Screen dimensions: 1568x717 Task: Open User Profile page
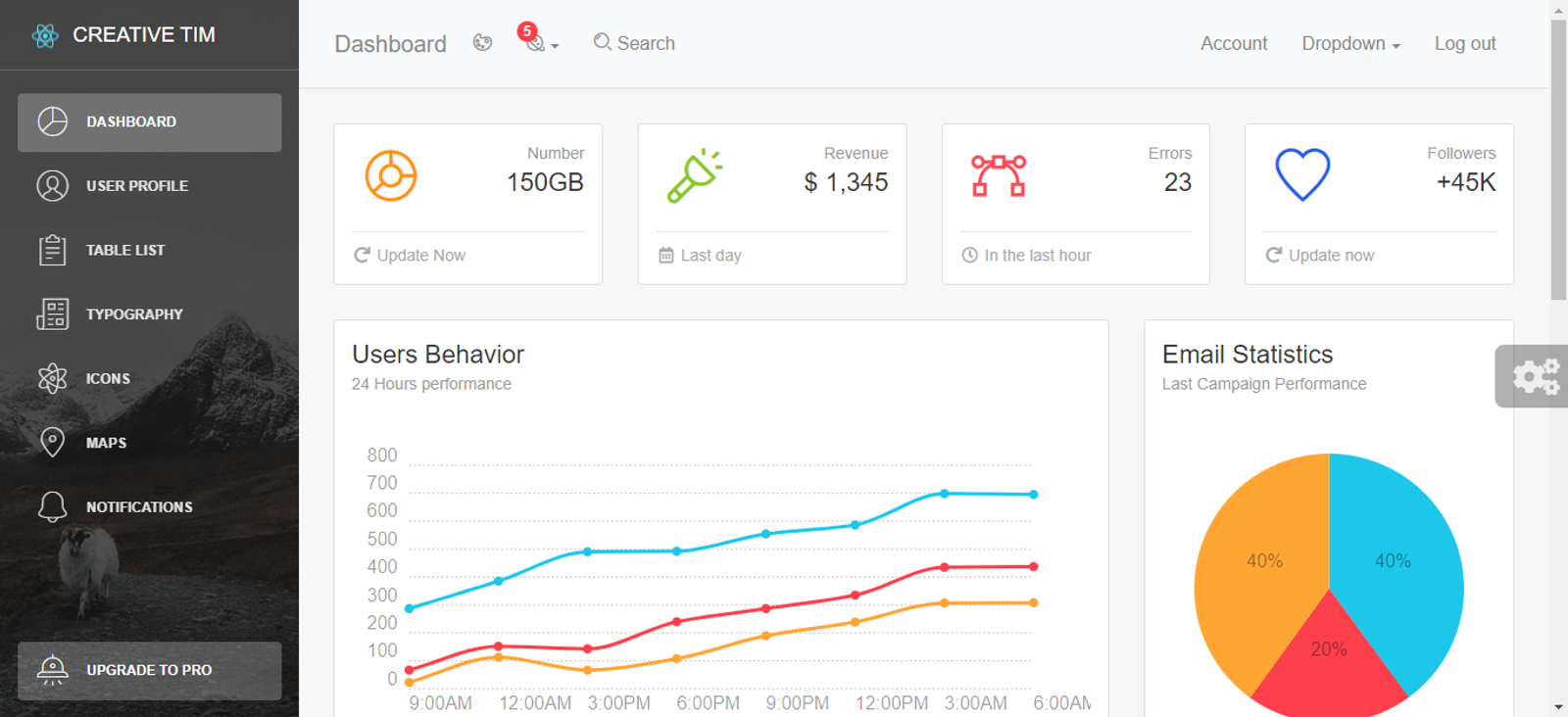(149, 186)
